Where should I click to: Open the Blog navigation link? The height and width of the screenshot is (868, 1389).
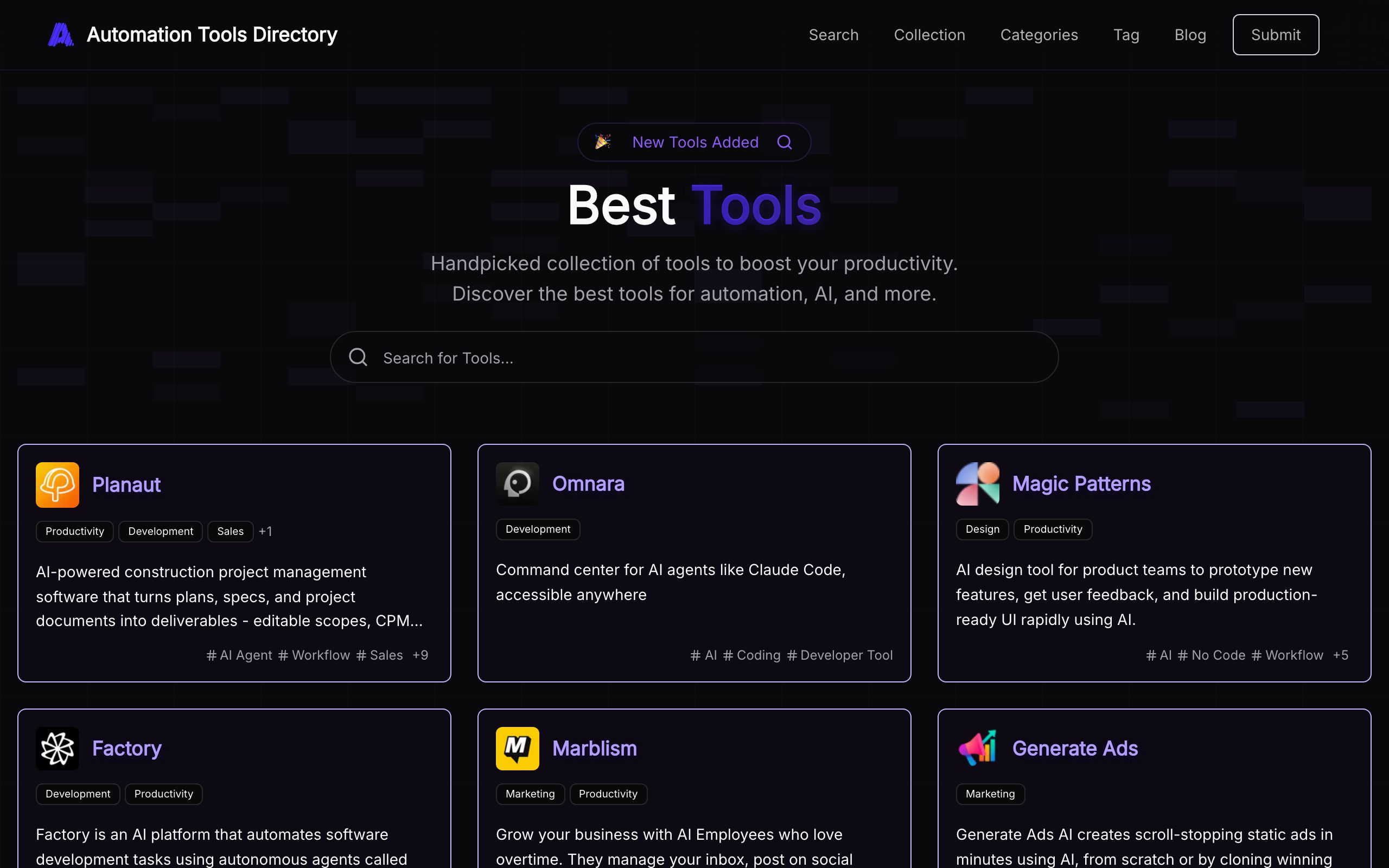pos(1190,34)
